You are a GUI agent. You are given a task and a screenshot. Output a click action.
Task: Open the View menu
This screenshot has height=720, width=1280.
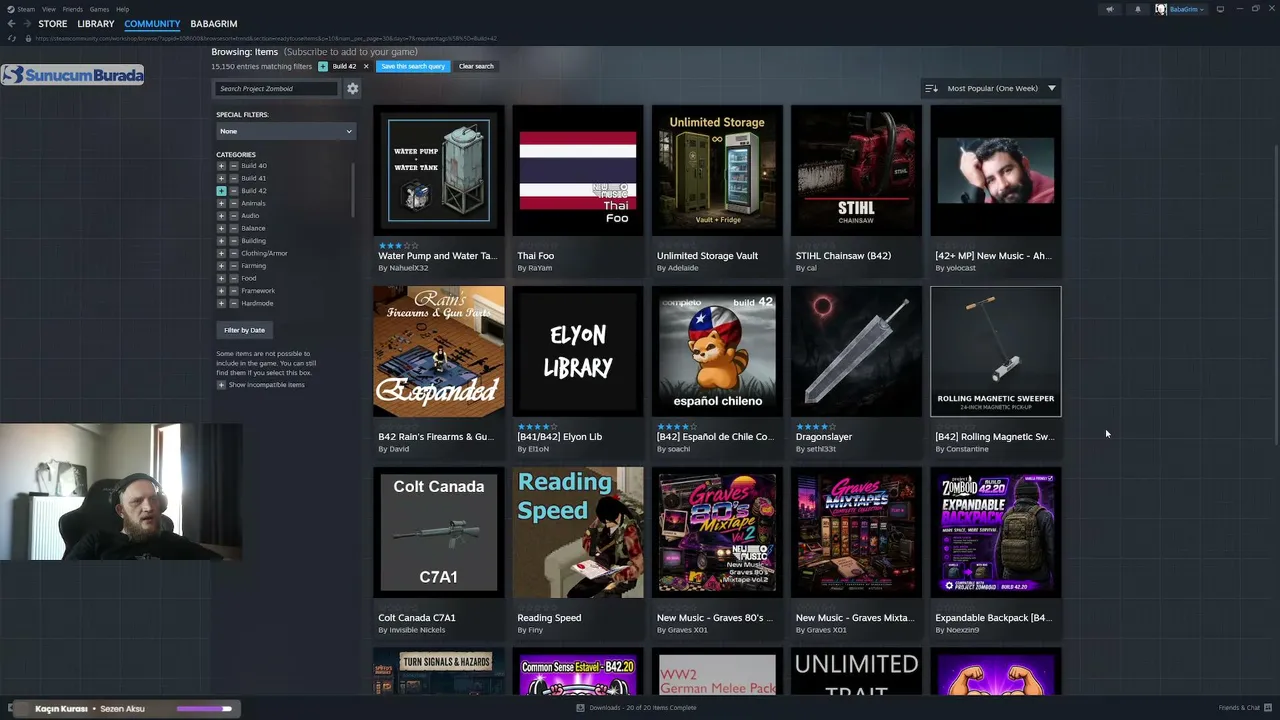coord(48,9)
